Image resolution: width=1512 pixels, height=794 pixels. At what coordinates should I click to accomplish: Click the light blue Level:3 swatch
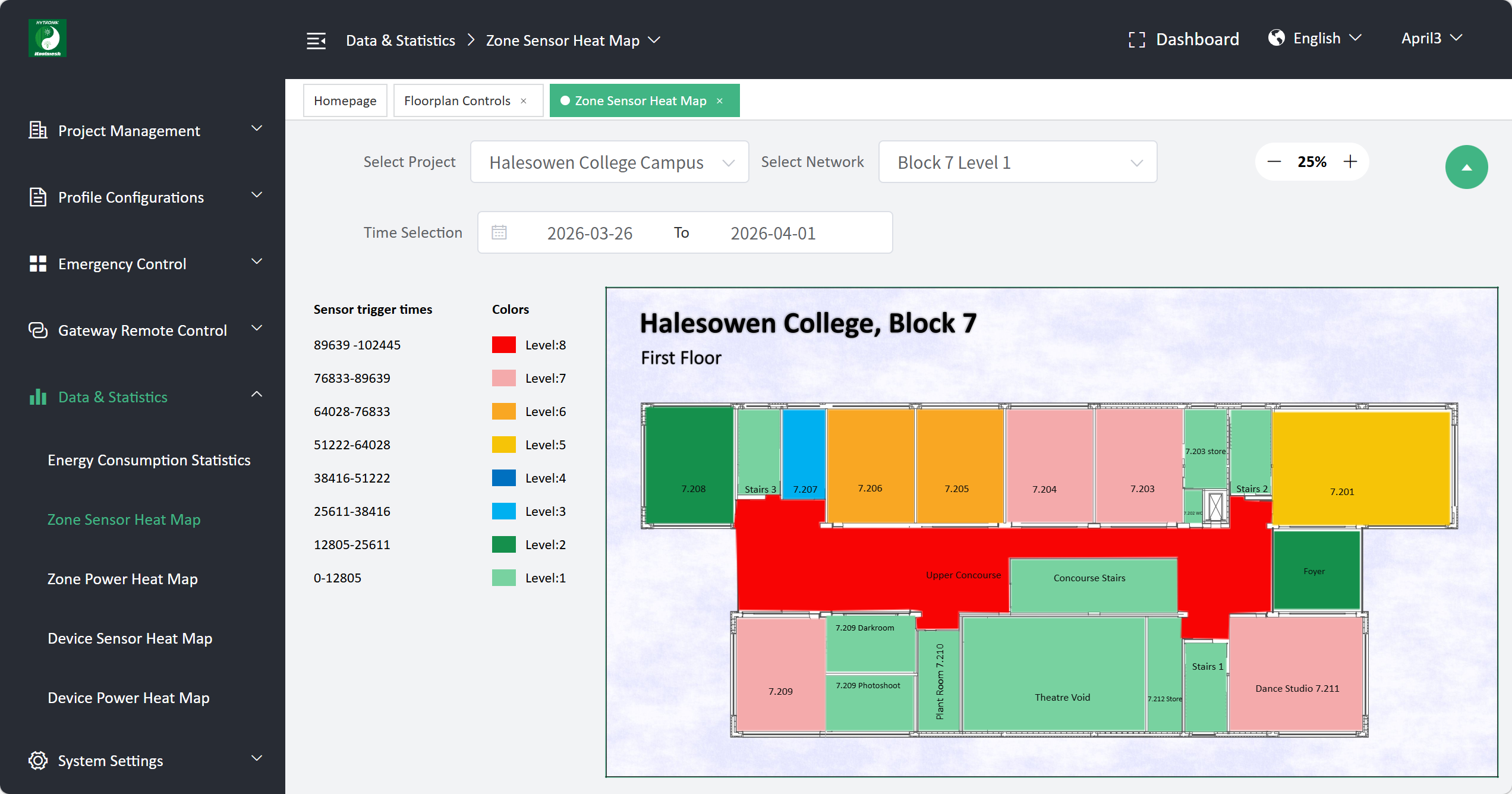[x=504, y=511]
